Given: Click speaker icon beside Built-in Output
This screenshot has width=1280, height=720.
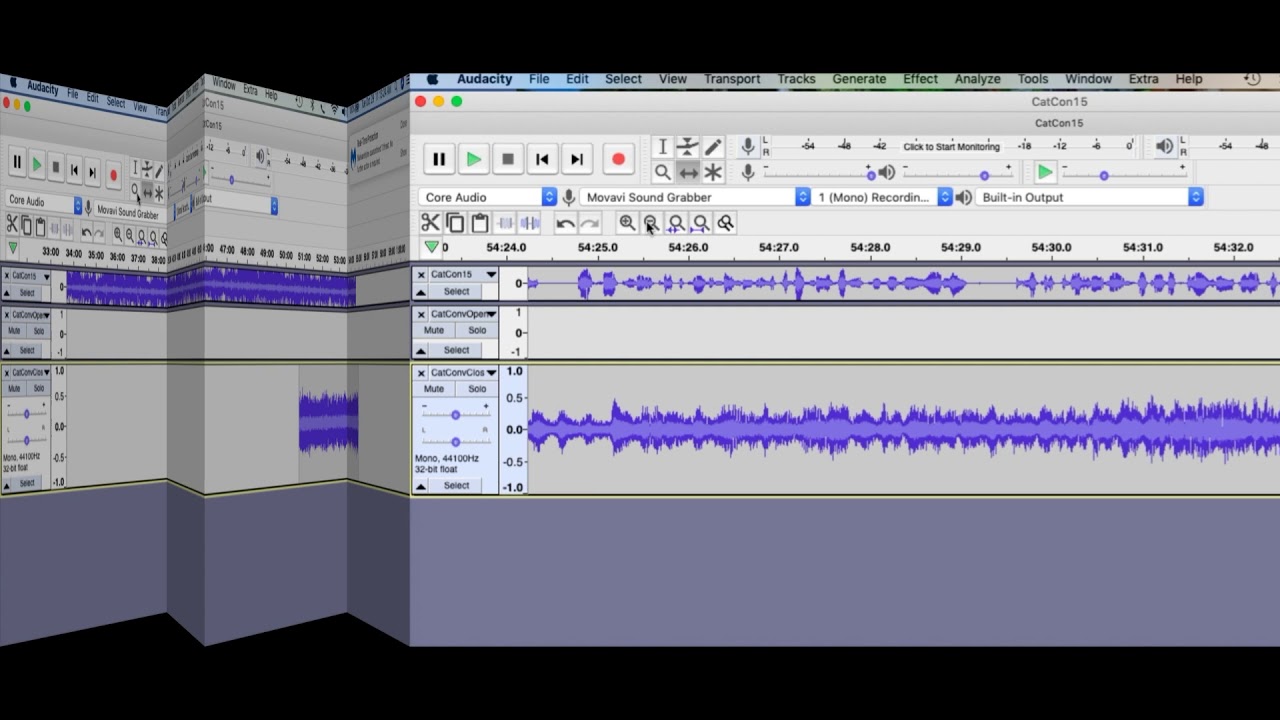Looking at the screenshot, I should [x=964, y=197].
